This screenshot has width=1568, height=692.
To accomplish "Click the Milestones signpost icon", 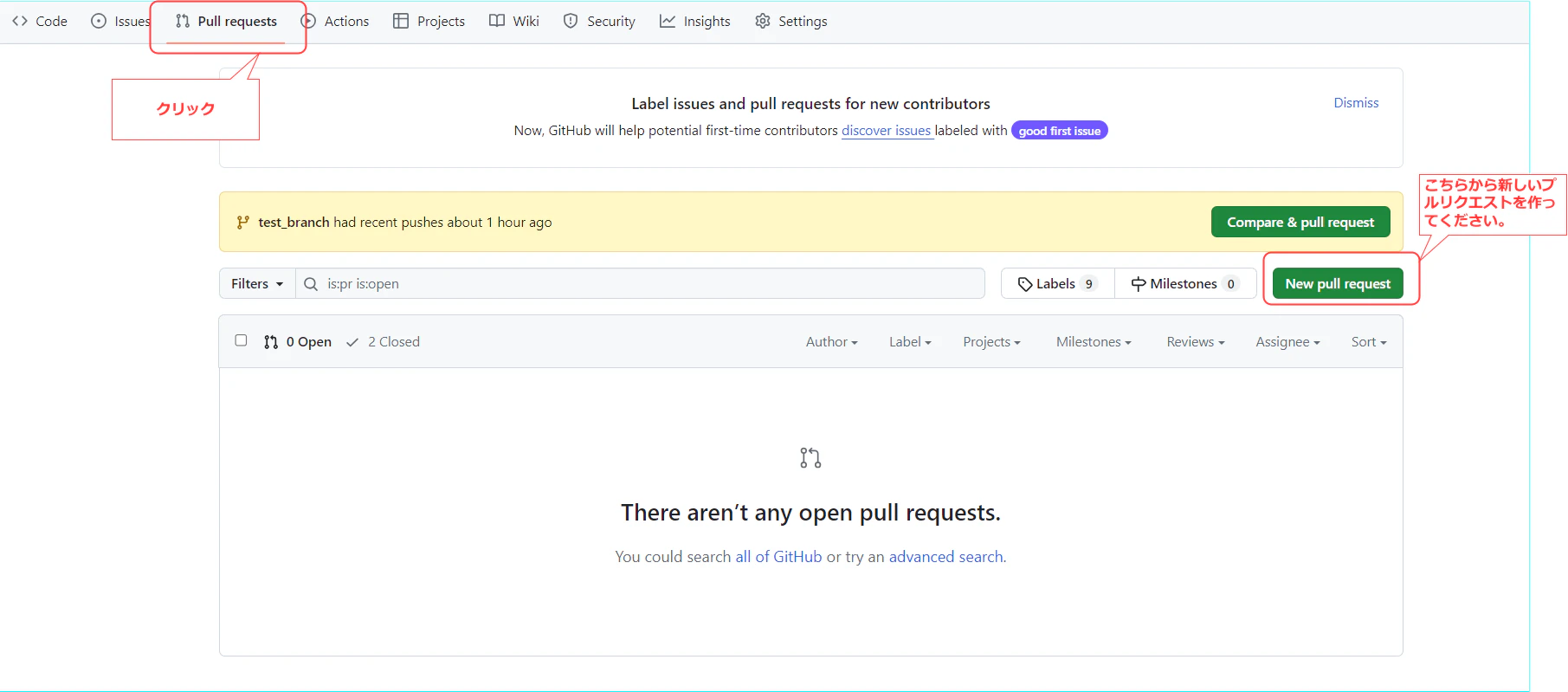I will 1139,284.
